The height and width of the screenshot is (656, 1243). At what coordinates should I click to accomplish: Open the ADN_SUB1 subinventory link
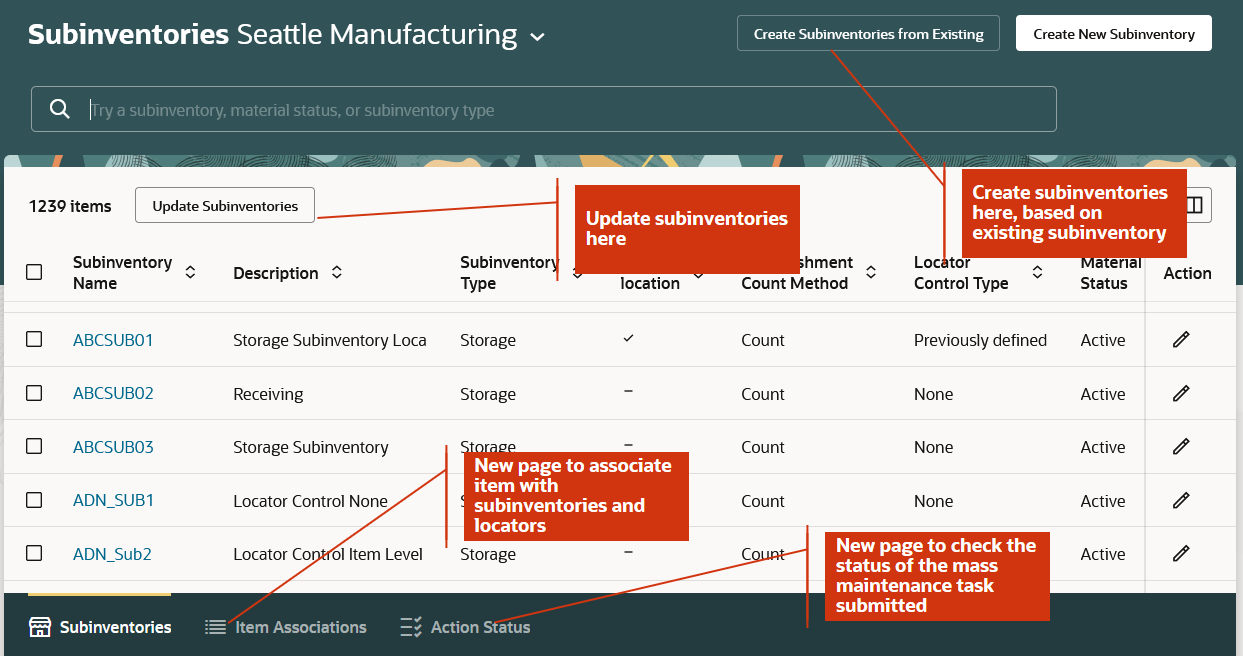[x=113, y=501]
